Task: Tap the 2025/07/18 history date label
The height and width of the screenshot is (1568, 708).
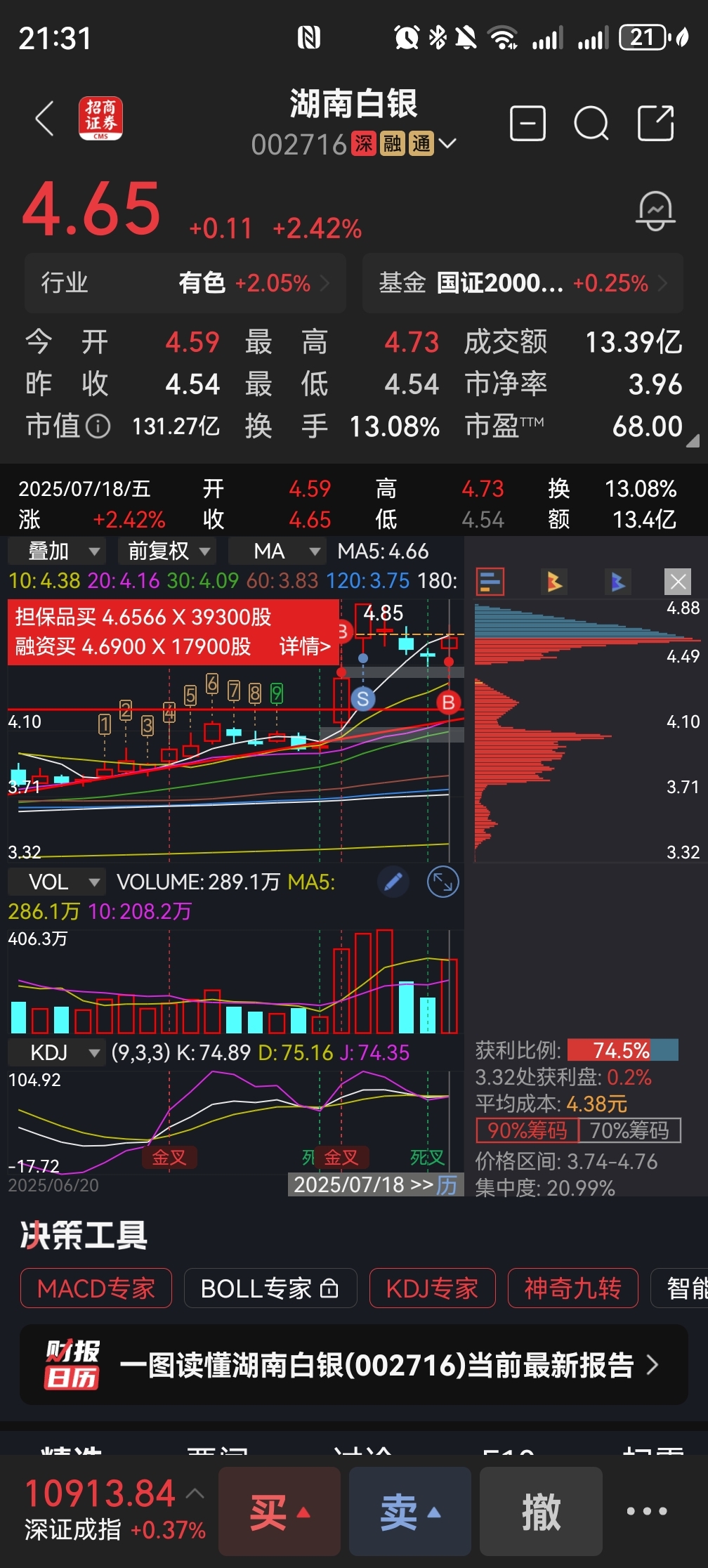Action: (x=376, y=1184)
